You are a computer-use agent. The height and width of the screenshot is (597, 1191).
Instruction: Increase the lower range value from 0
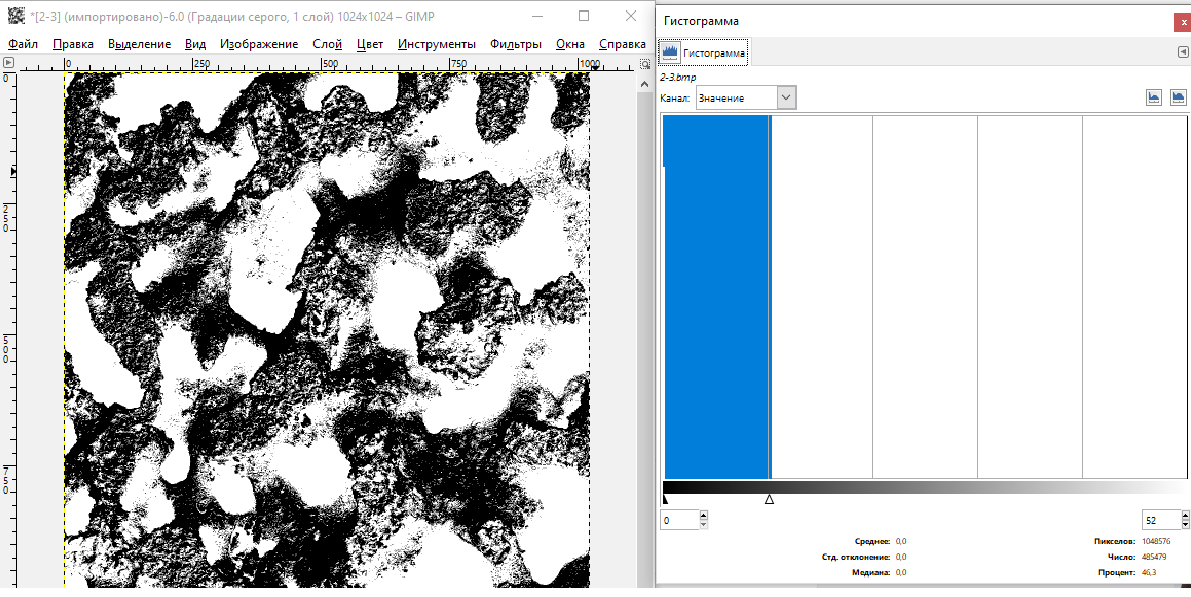pos(704,516)
